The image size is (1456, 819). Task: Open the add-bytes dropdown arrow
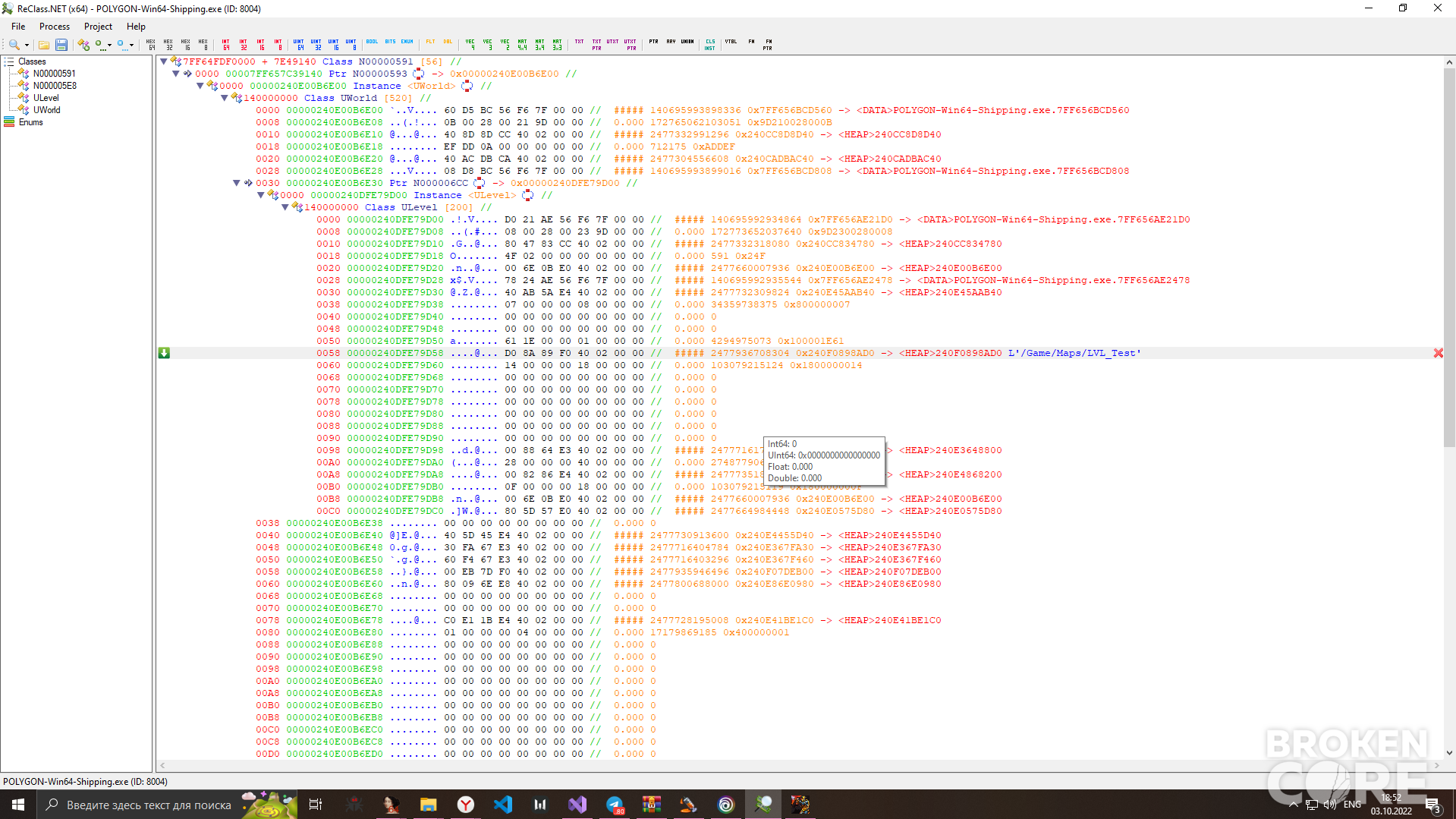click(109, 46)
